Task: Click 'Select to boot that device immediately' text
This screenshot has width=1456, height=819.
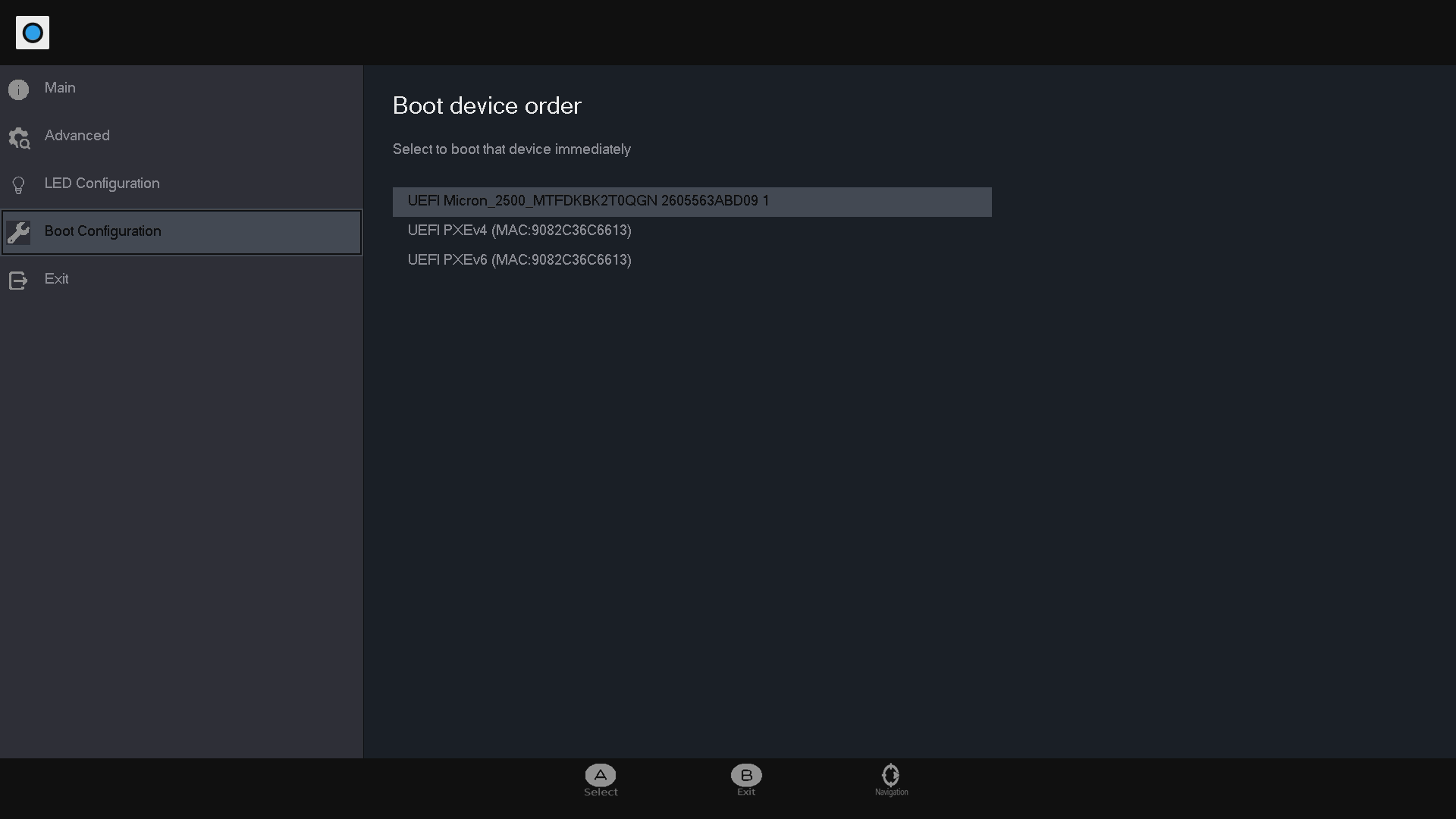Action: point(512,149)
